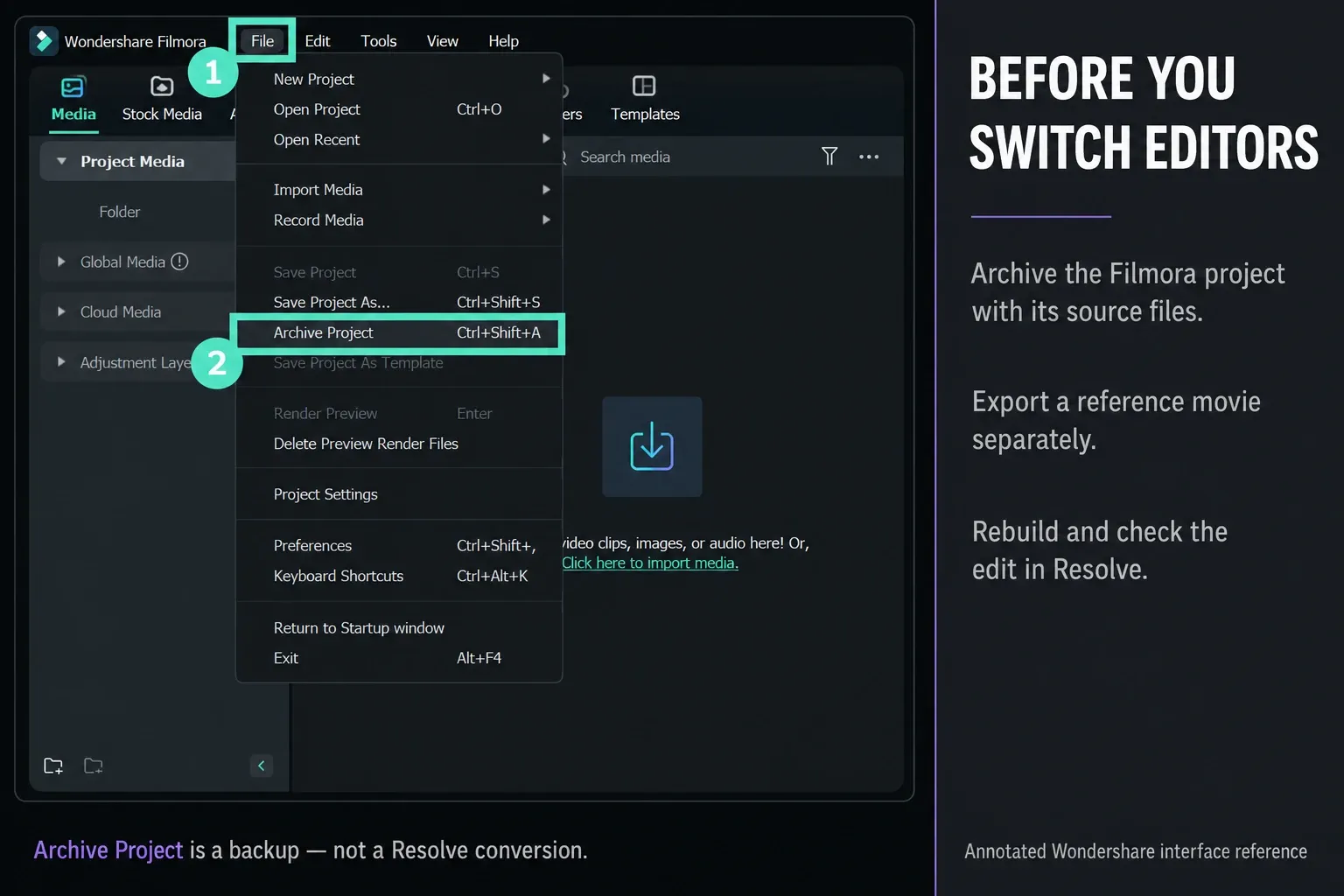
Task: Open the View menu
Action: tap(442, 41)
